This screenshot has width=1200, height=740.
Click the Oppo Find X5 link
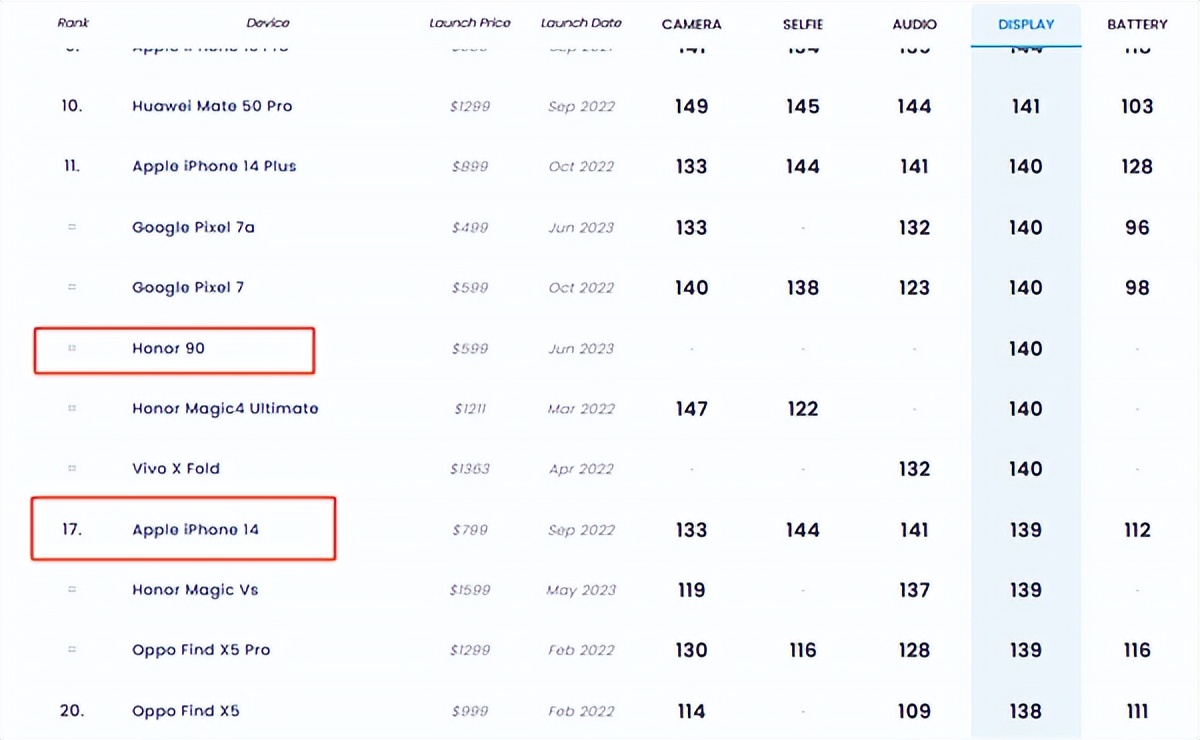click(186, 711)
